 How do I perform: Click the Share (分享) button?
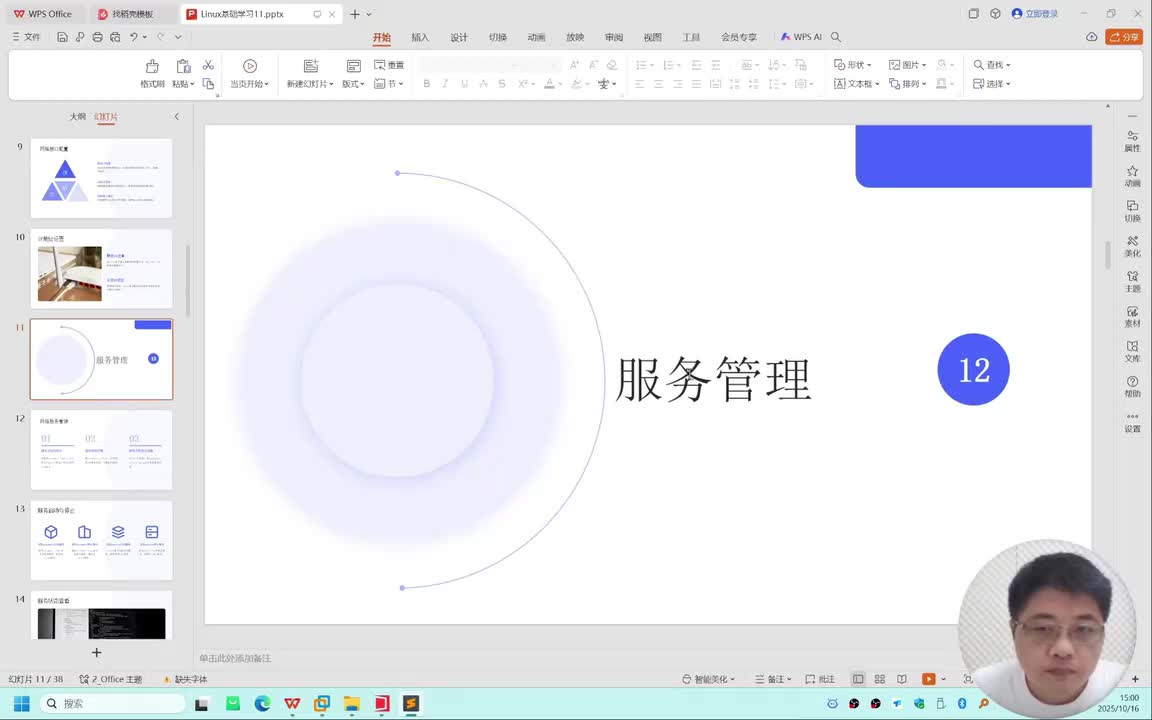pyautogui.click(x=1123, y=37)
